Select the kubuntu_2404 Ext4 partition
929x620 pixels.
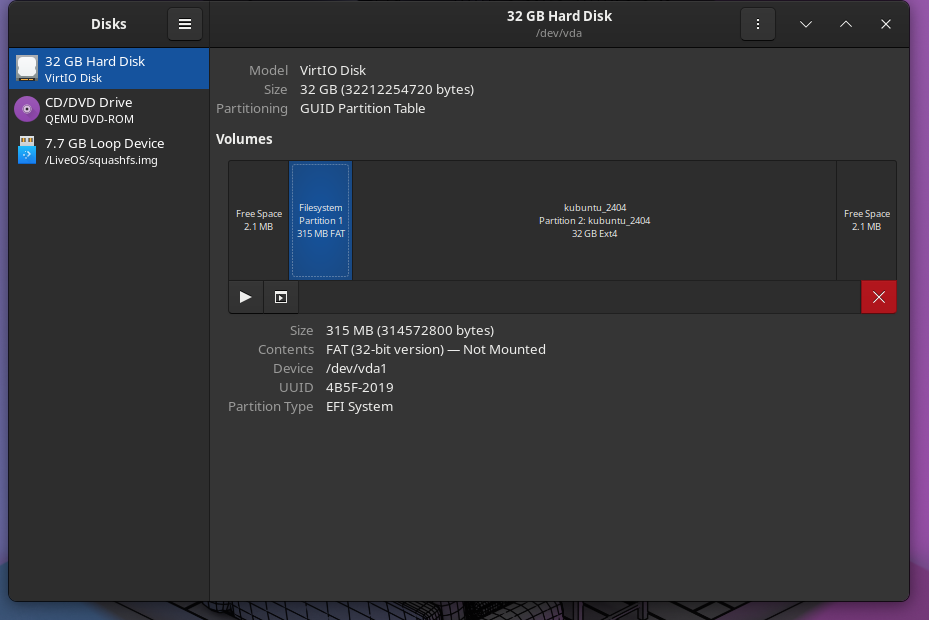click(594, 220)
